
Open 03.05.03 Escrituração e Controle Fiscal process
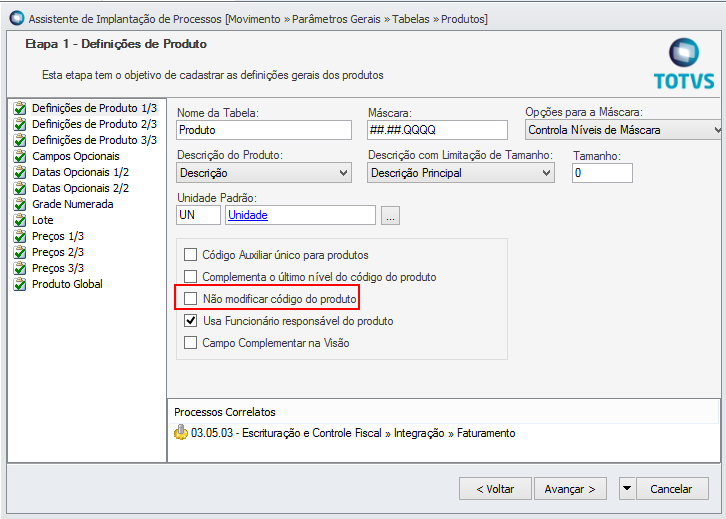point(353,433)
